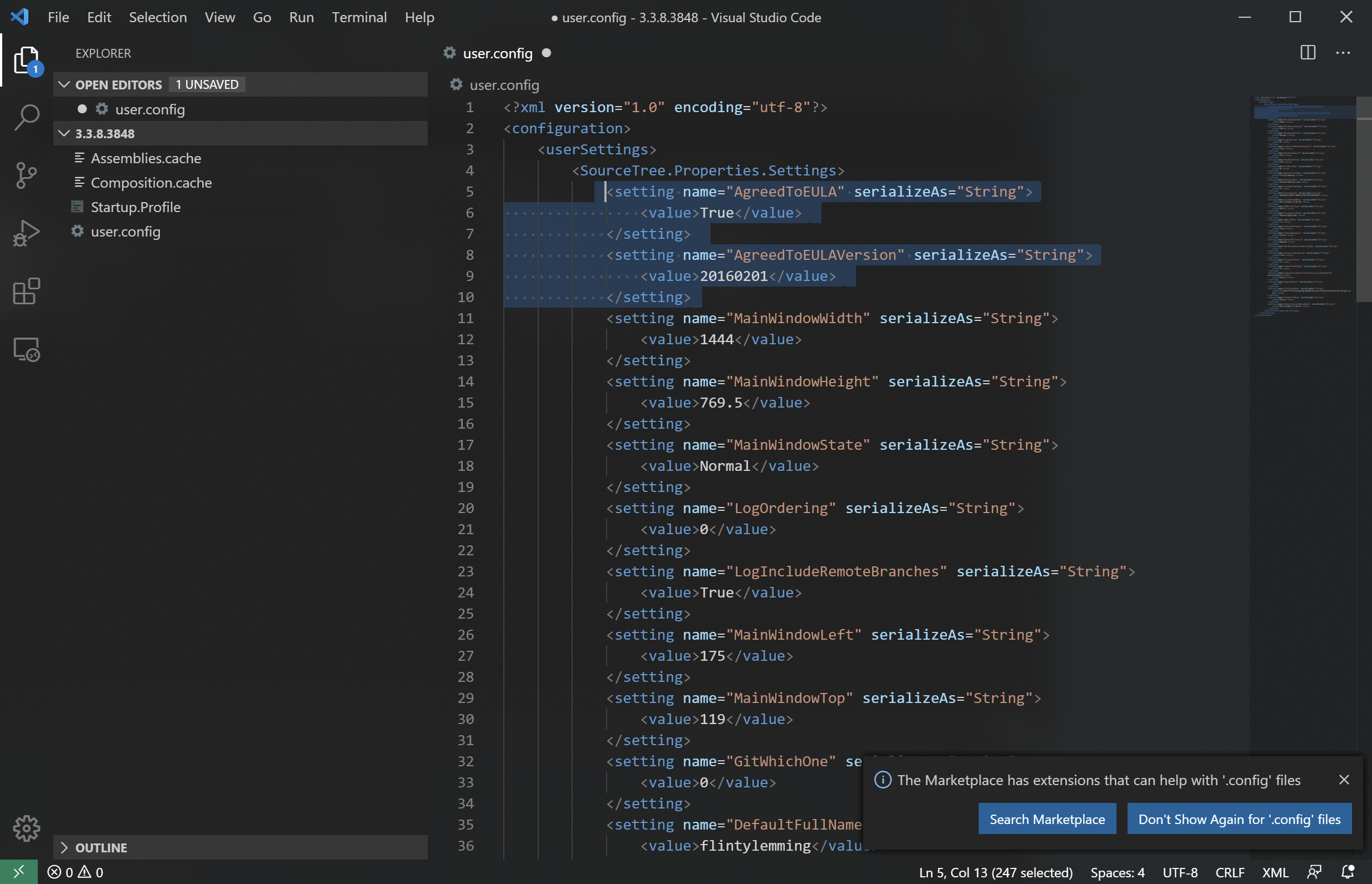Click the green Remote window indicator
Image resolution: width=1372 pixels, height=884 pixels.
coord(18,872)
